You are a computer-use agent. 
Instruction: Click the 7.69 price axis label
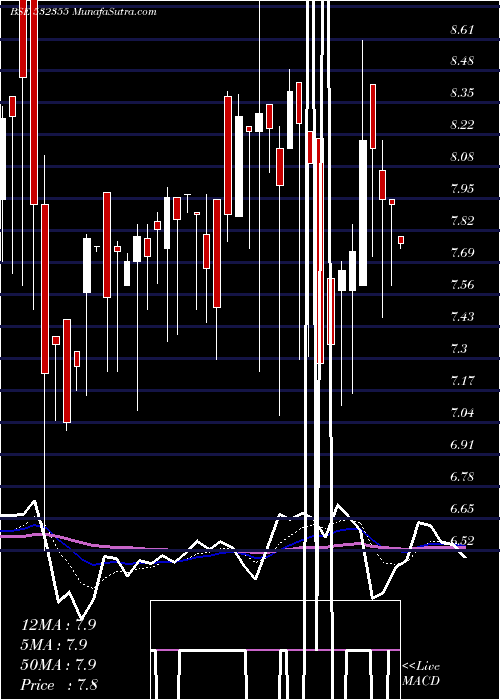point(462,253)
